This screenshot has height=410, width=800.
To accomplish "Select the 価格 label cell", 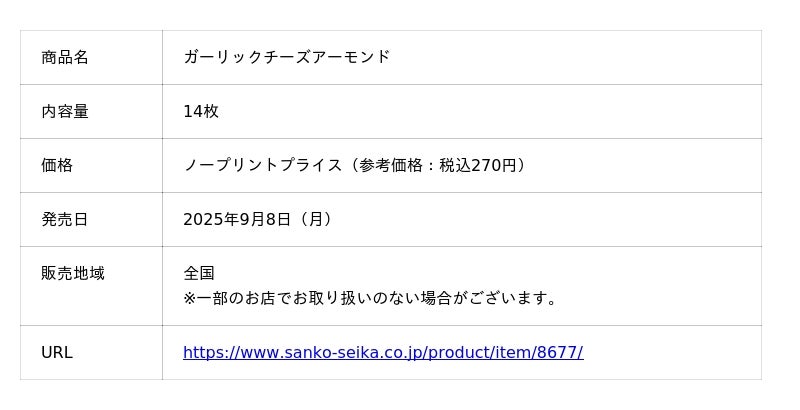I will click(57, 165).
